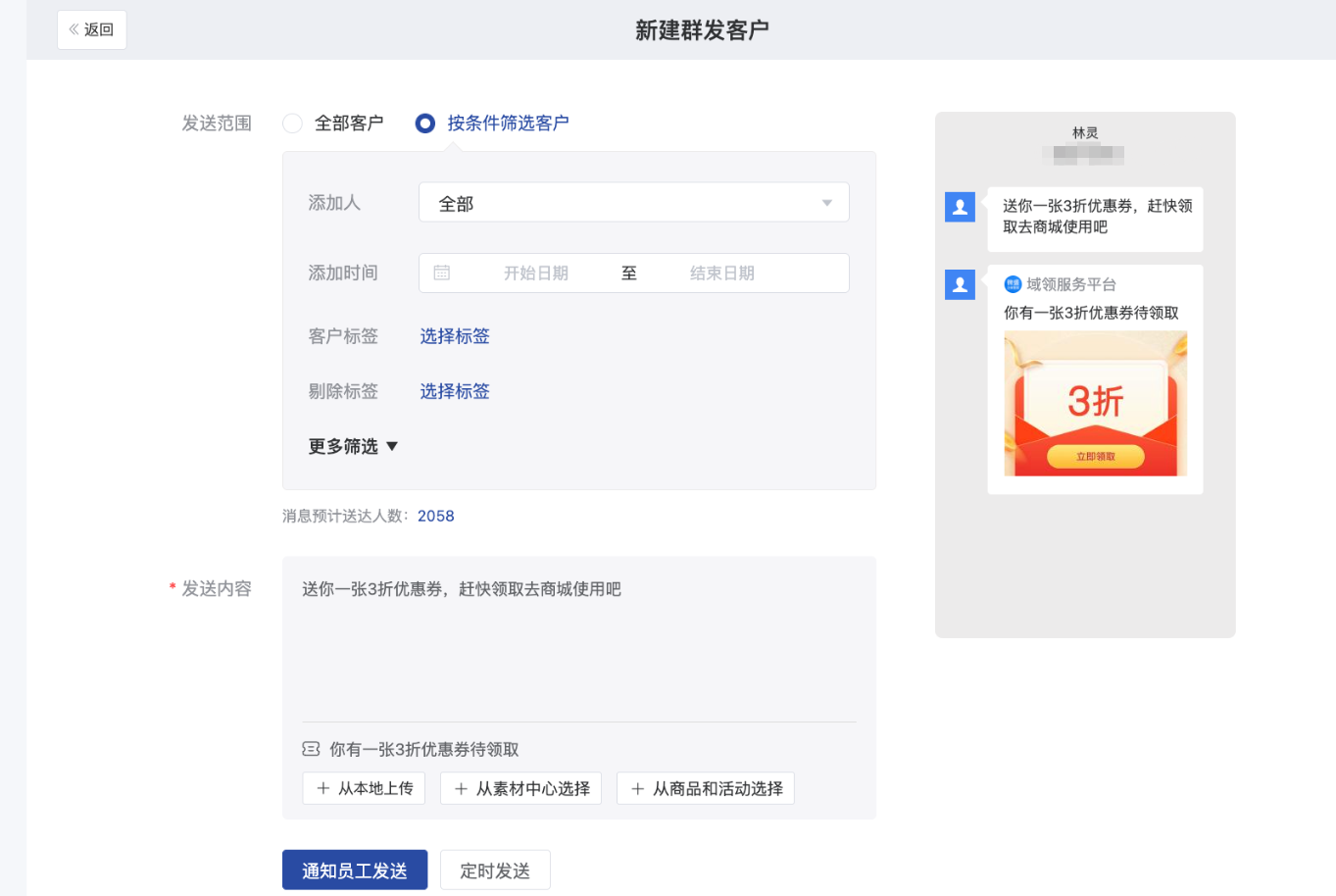The height and width of the screenshot is (896, 1336).
Task: Click the 域领服务平台 logo icon in preview
Action: point(1013,284)
